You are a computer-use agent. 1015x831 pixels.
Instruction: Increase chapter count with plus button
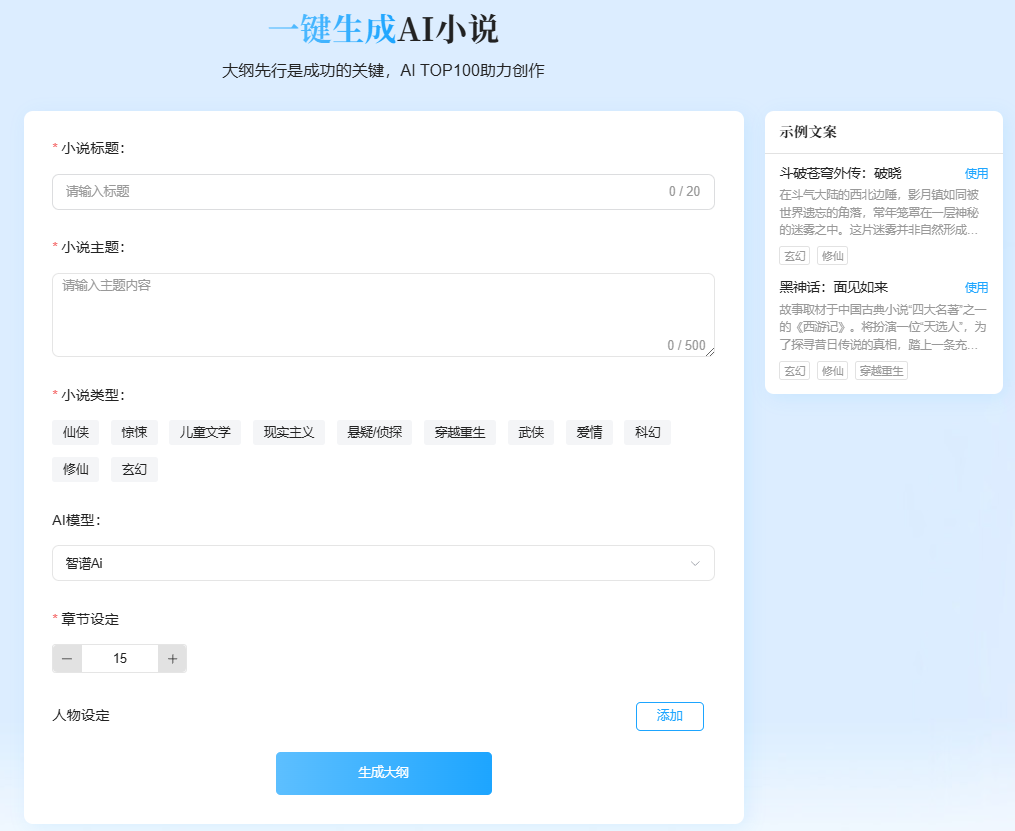click(172, 658)
